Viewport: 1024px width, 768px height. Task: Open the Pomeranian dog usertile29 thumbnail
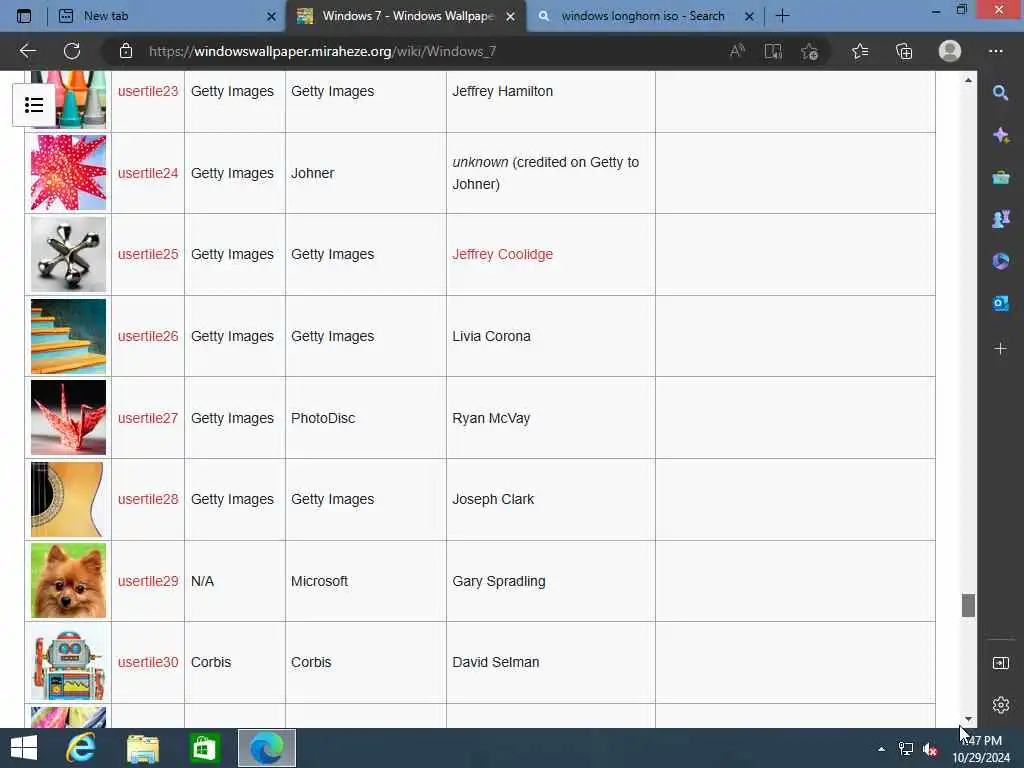point(68,581)
